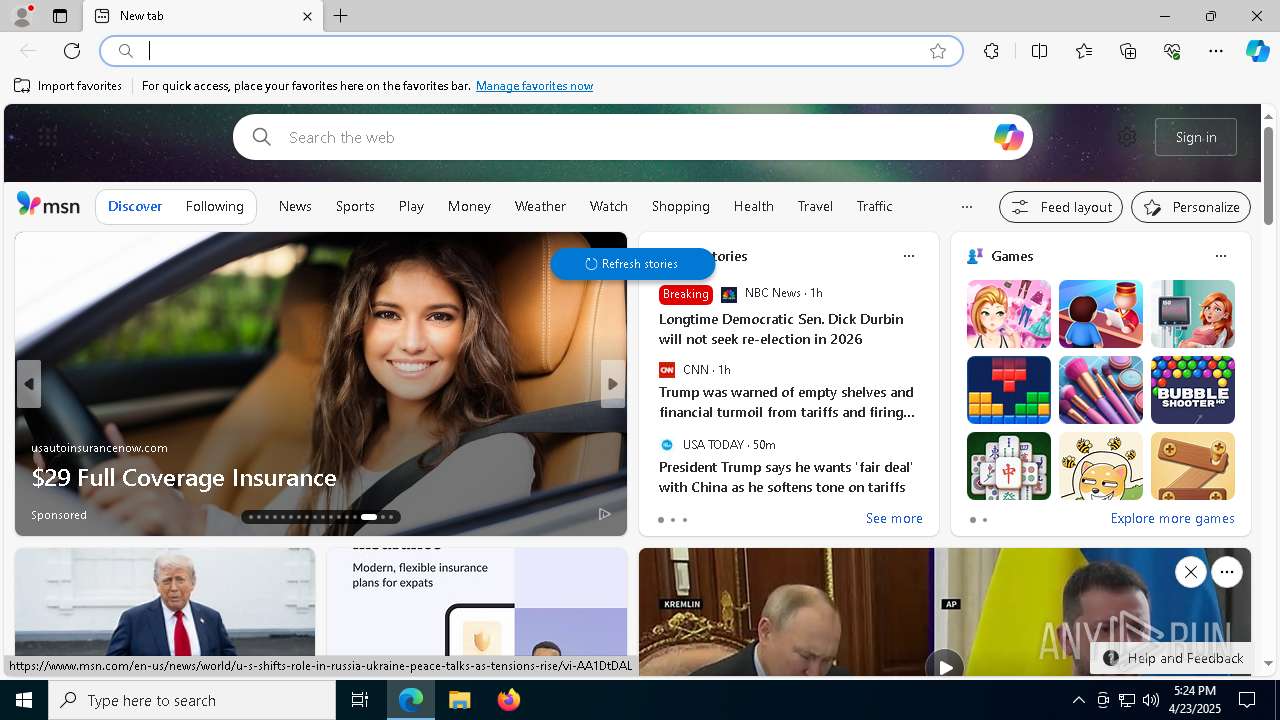1280x720 pixels.
Task: Open File Explorer from taskbar
Action: click(460, 700)
